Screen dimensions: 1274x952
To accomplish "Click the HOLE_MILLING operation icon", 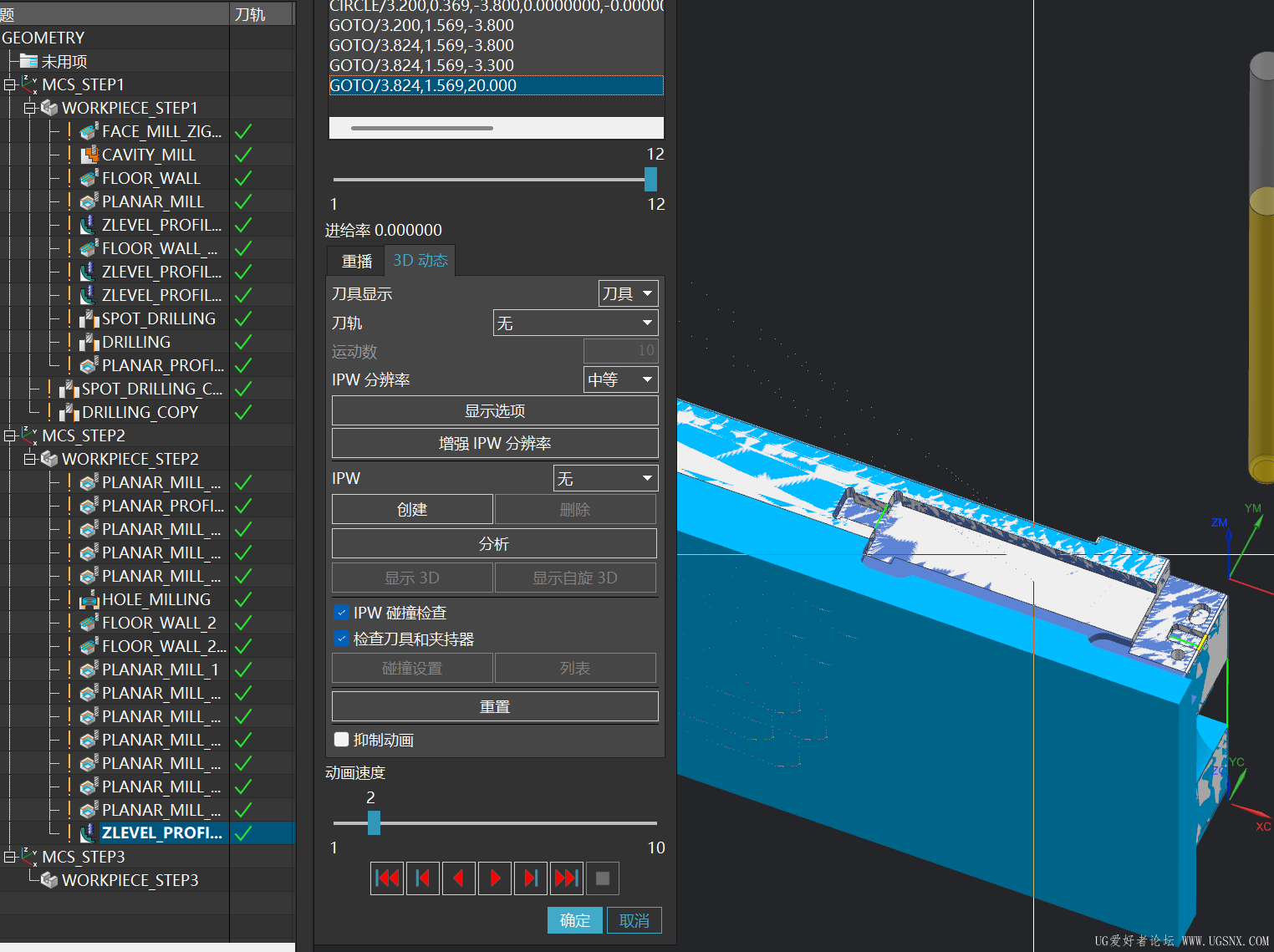I will point(89,599).
